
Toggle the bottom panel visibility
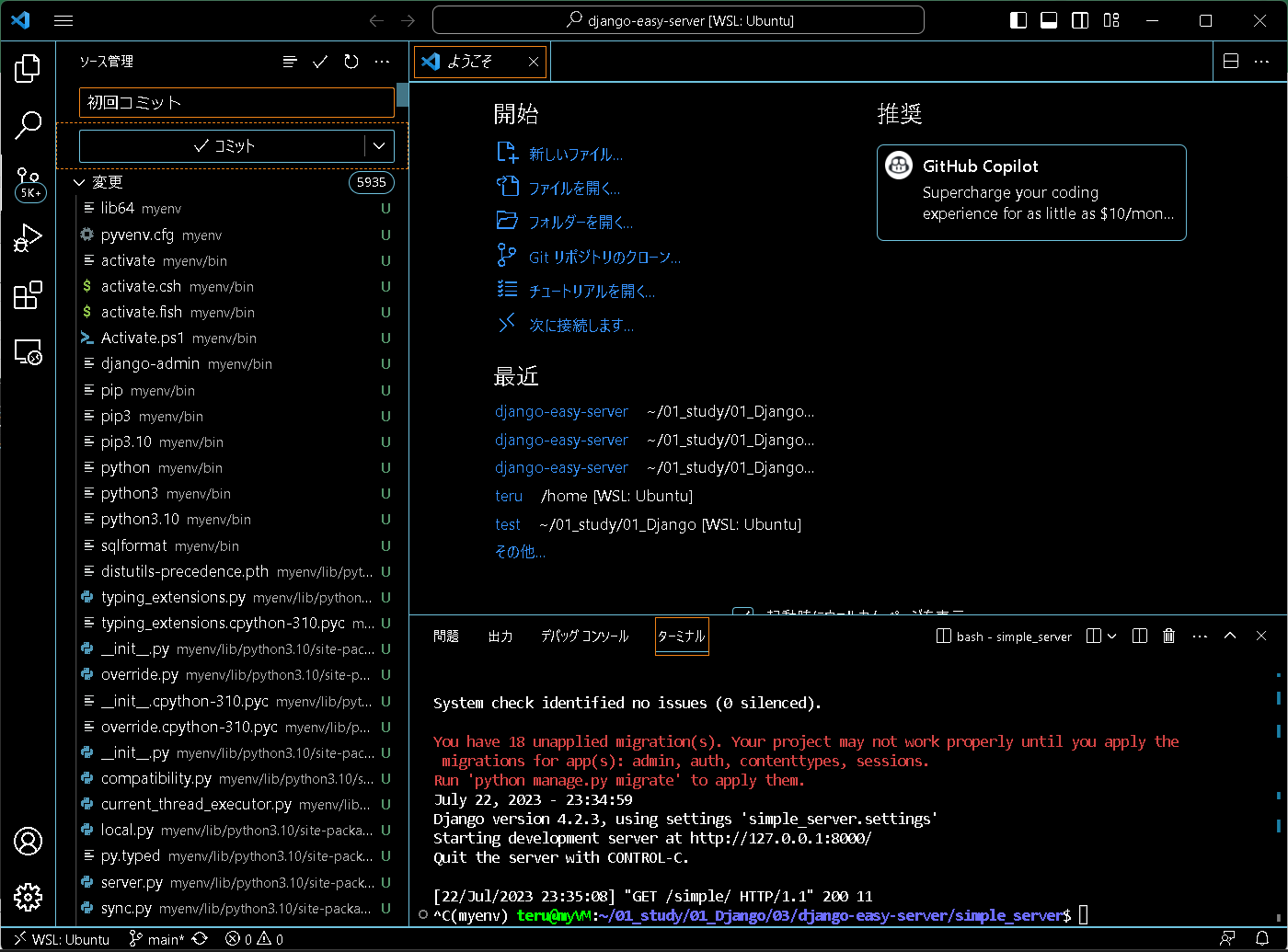(1049, 20)
